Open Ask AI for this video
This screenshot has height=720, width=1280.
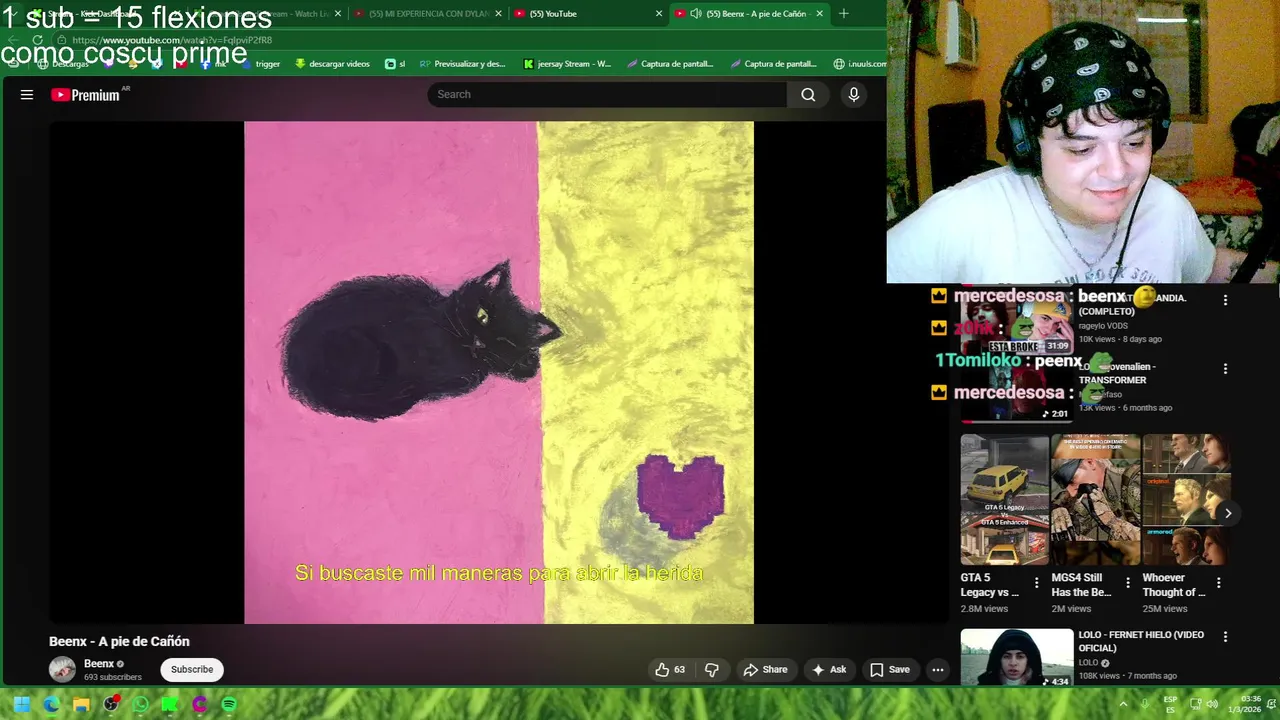[x=829, y=670]
